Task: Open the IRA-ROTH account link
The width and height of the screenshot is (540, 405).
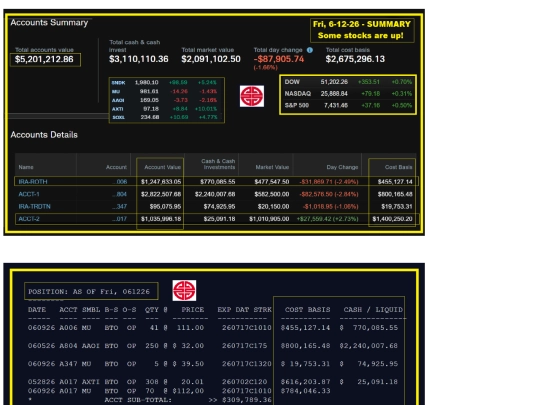Action: tap(33, 181)
